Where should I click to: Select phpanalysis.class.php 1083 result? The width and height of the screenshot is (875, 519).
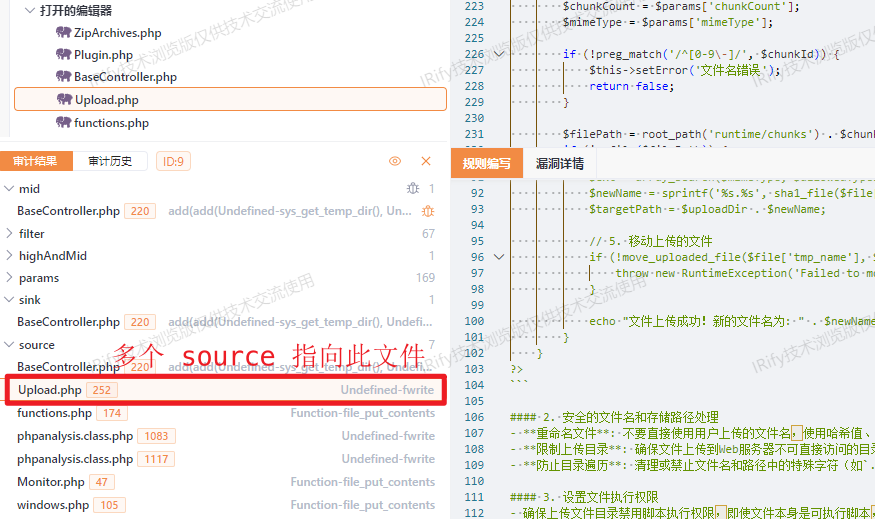[223, 436]
